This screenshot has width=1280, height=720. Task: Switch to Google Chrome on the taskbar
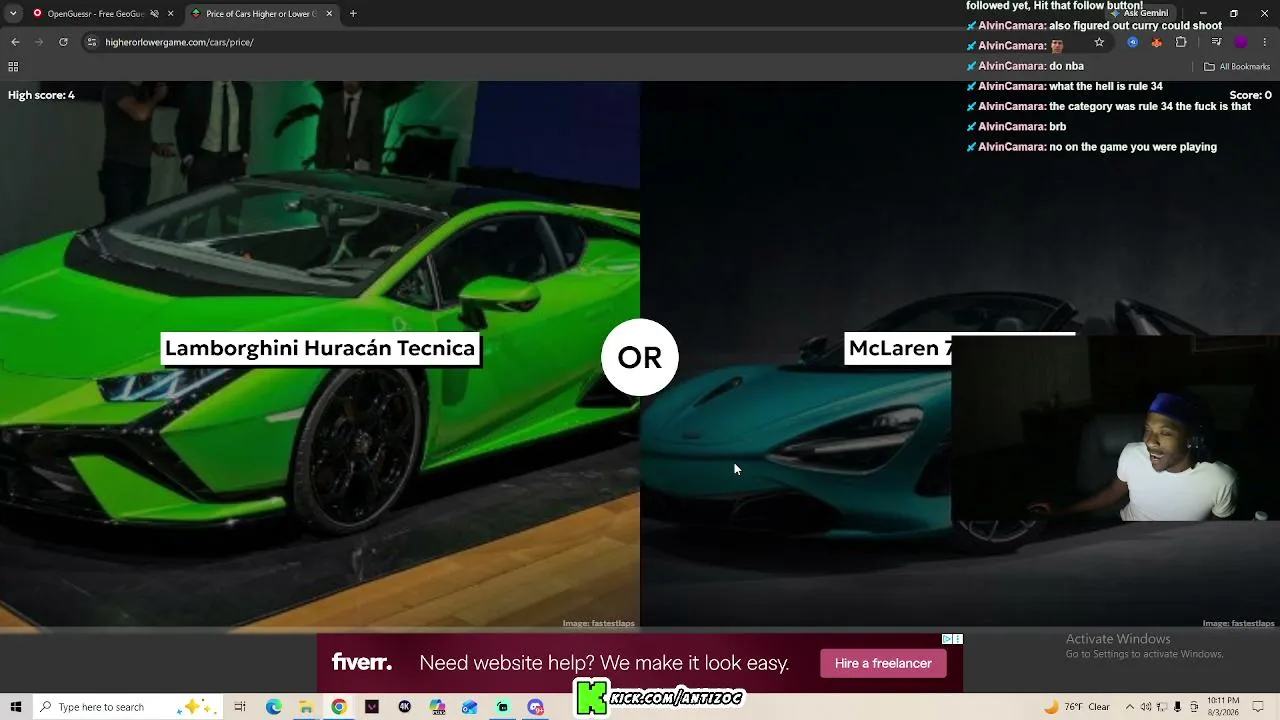coord(339,707)
